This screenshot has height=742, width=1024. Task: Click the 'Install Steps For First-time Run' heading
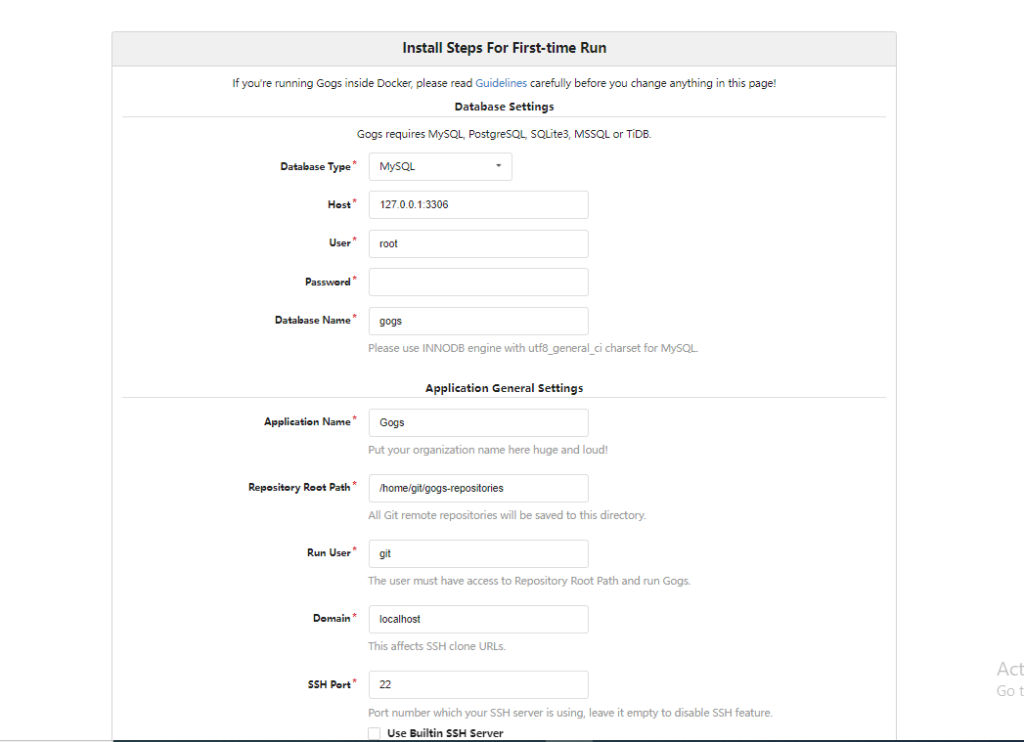click(504, 48)
